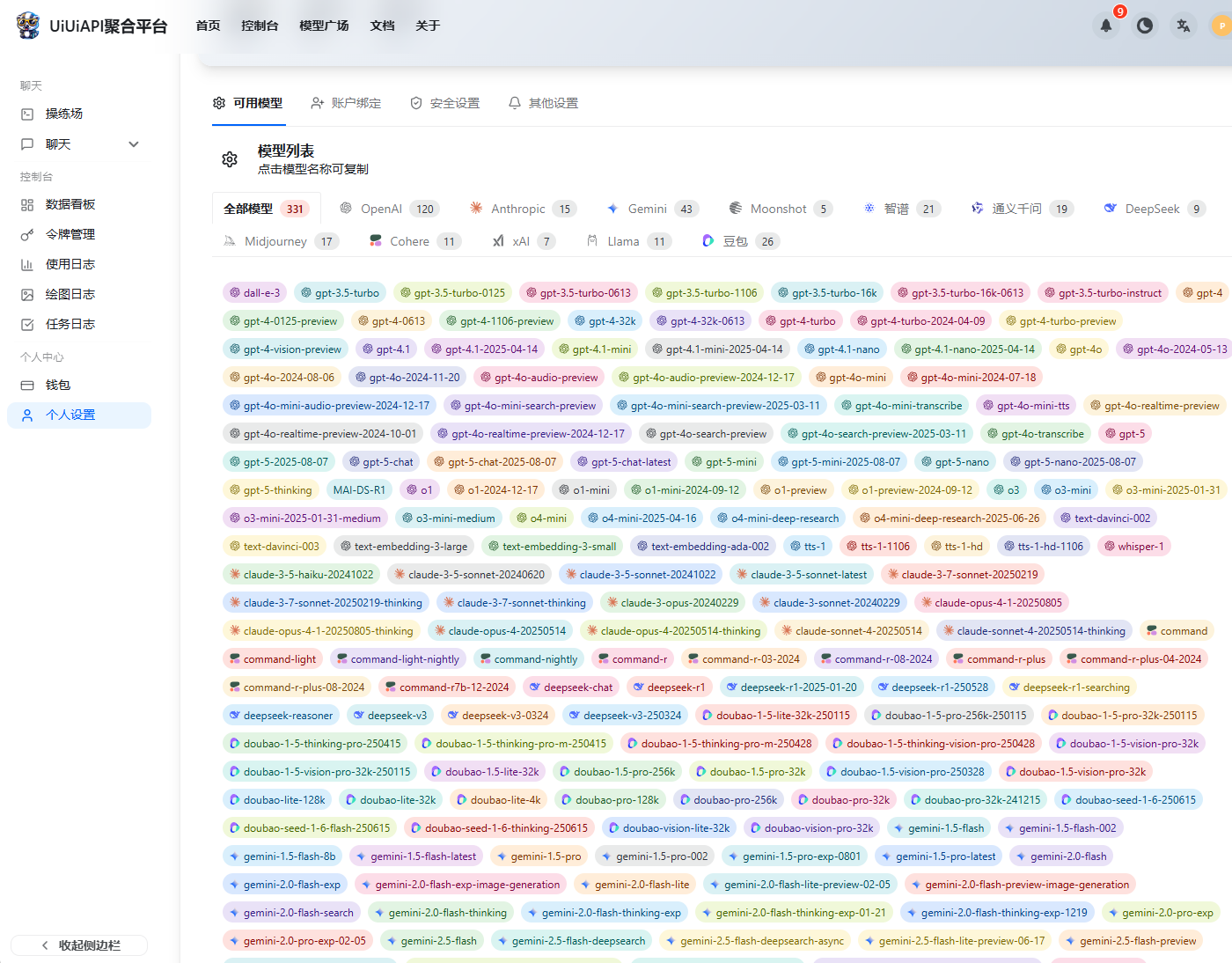The height and width of the screenshot is (963, 1232).
Task: Filter models by Moonshot
Action: point(781,209)
